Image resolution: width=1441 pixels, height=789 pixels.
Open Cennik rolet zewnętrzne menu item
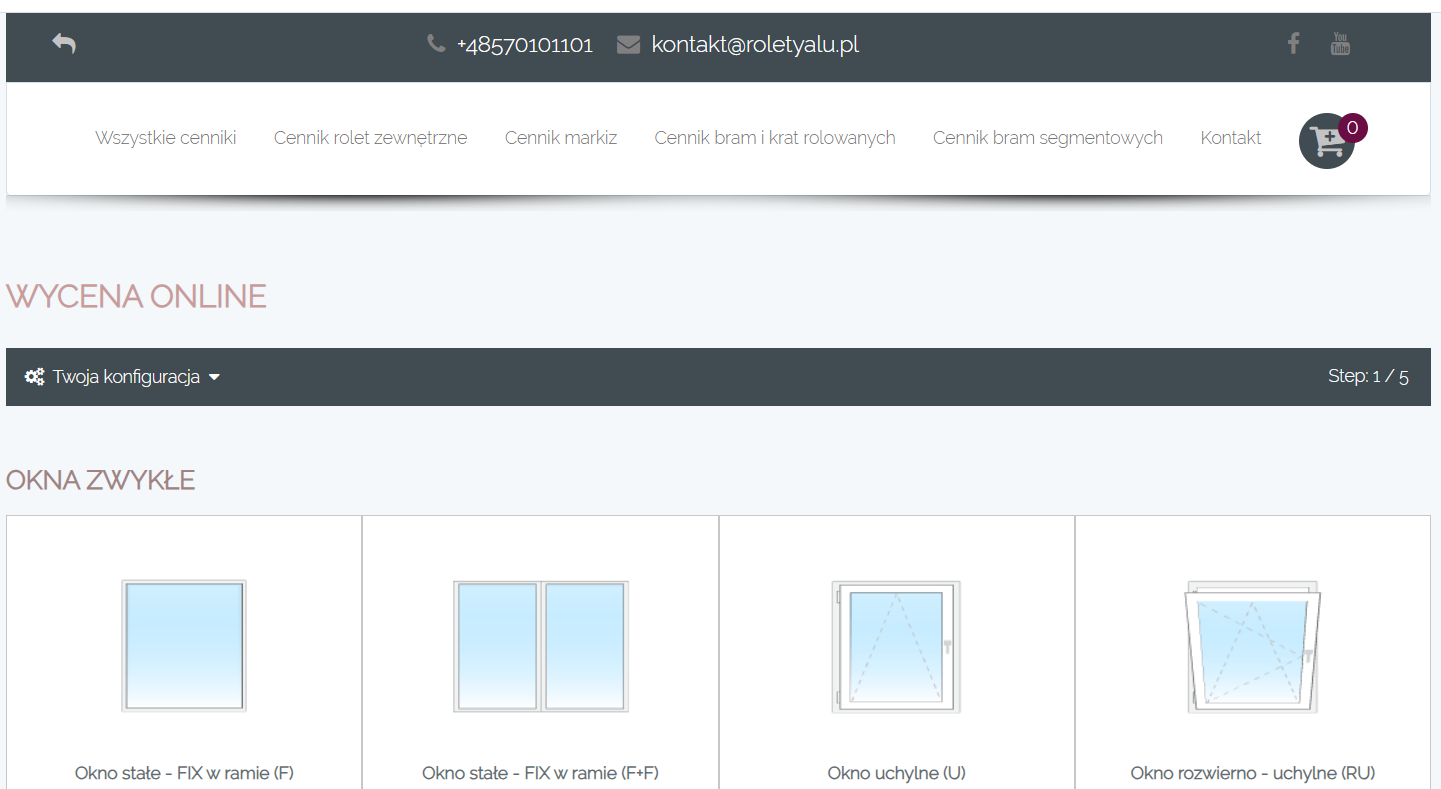point(370,138)
